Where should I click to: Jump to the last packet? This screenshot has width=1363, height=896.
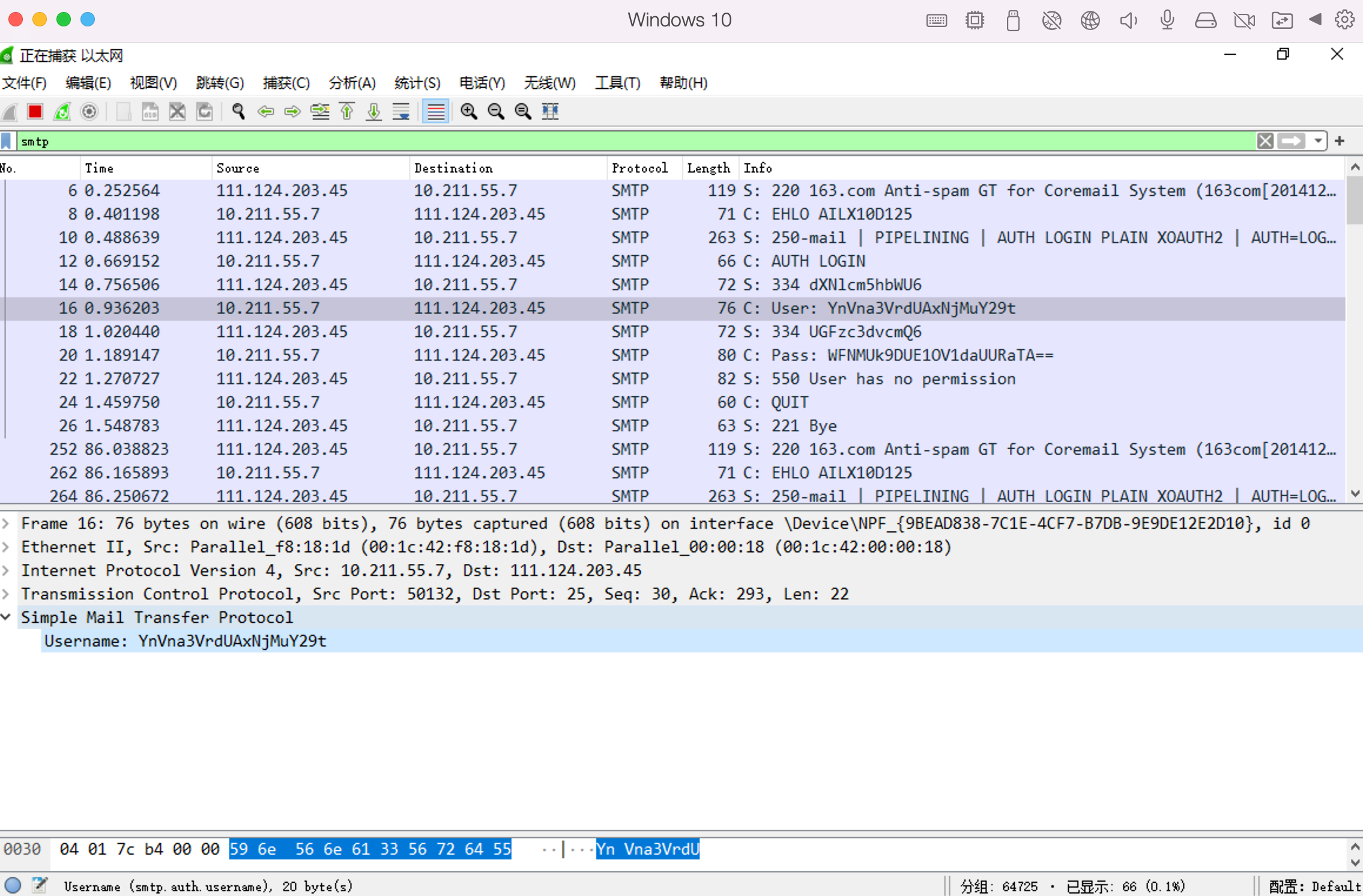(x=373, y=112)
